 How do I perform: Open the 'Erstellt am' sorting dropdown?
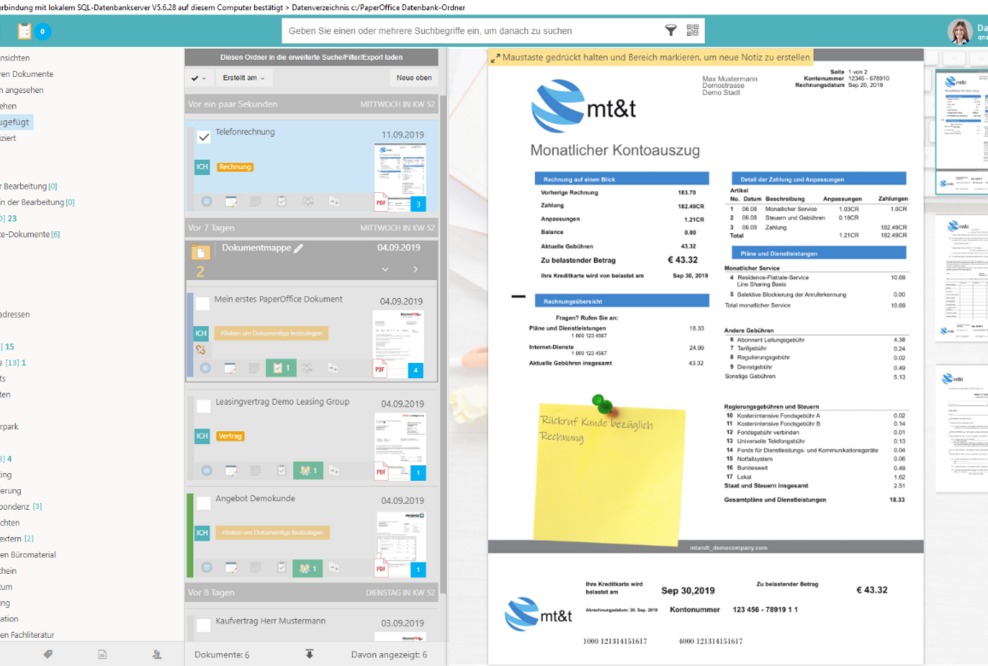click(245, 78)
